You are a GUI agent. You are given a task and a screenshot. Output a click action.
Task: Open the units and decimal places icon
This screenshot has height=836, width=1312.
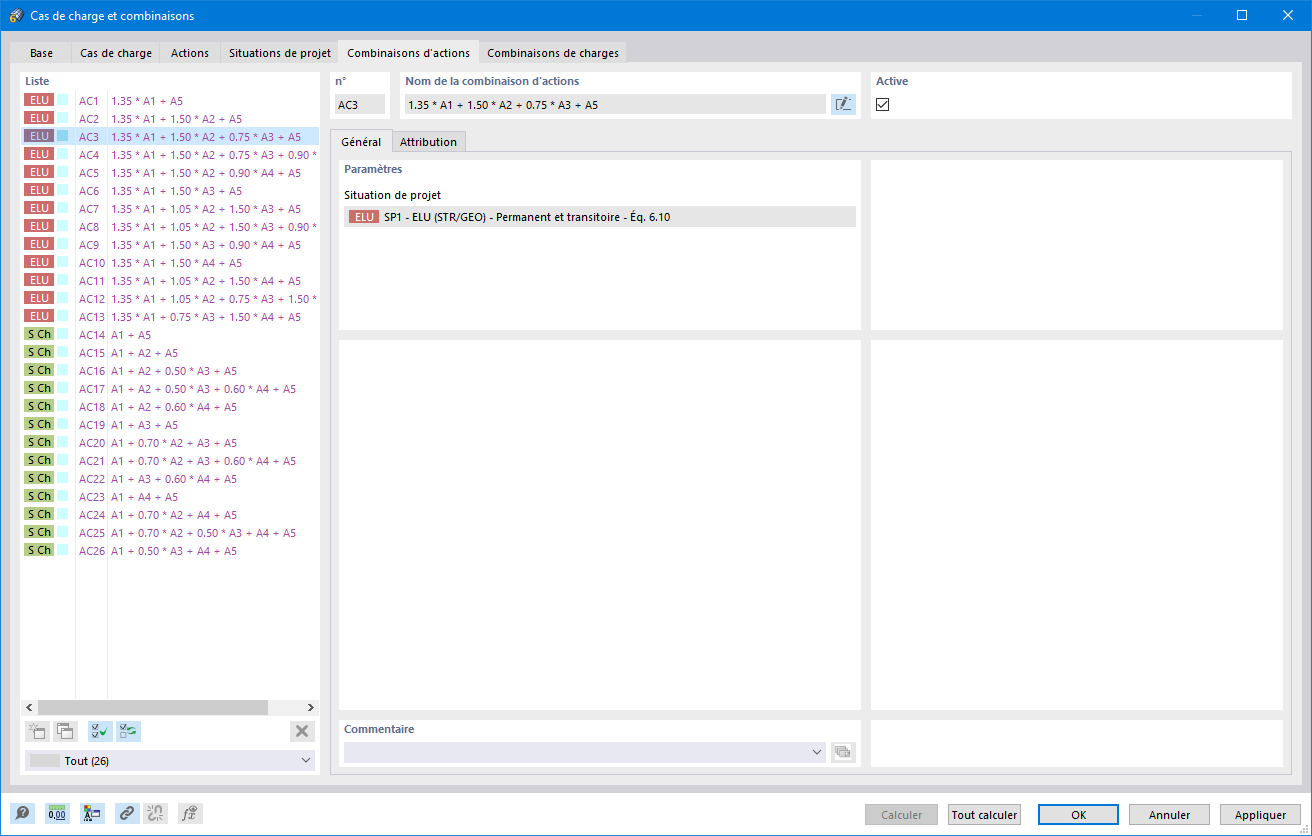[57, 814]
